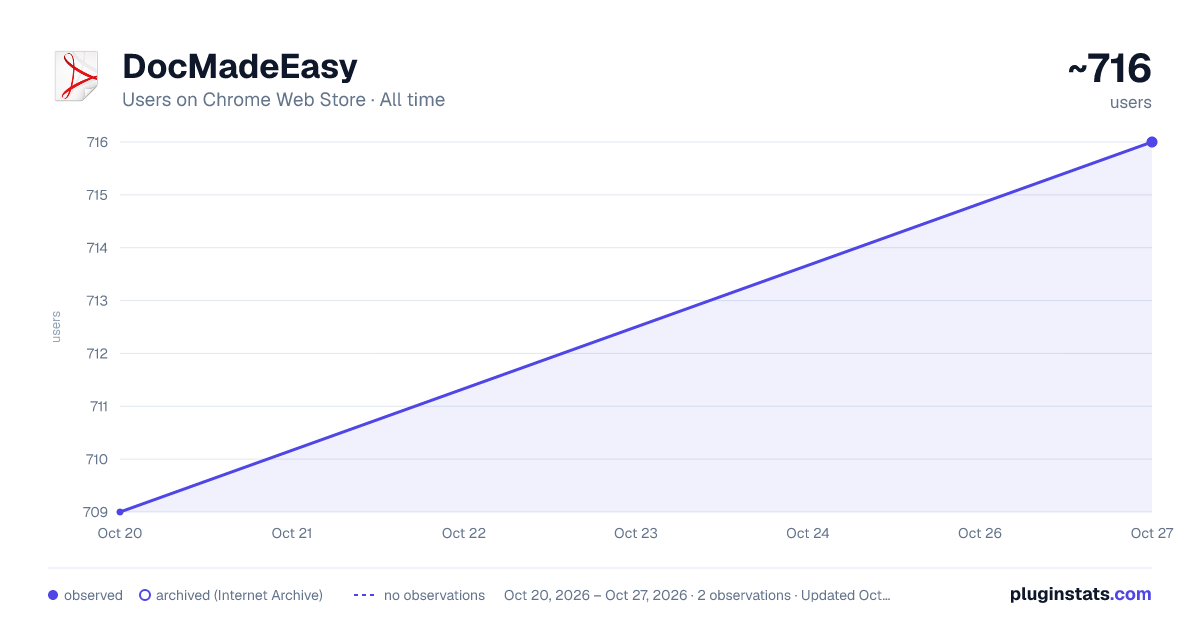Click the Oct 22 x-axis label

tap(464, 533)
